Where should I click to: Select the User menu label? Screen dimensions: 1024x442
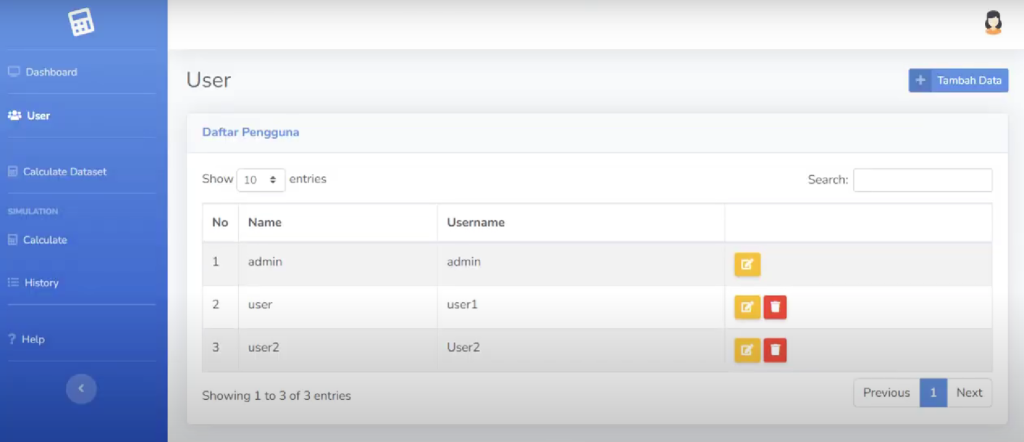39,116
